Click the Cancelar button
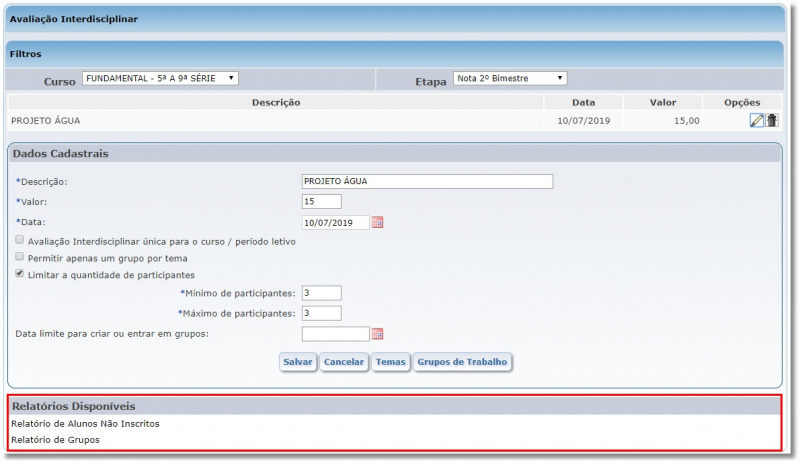The image size is (800, 463). click(344, 362)
